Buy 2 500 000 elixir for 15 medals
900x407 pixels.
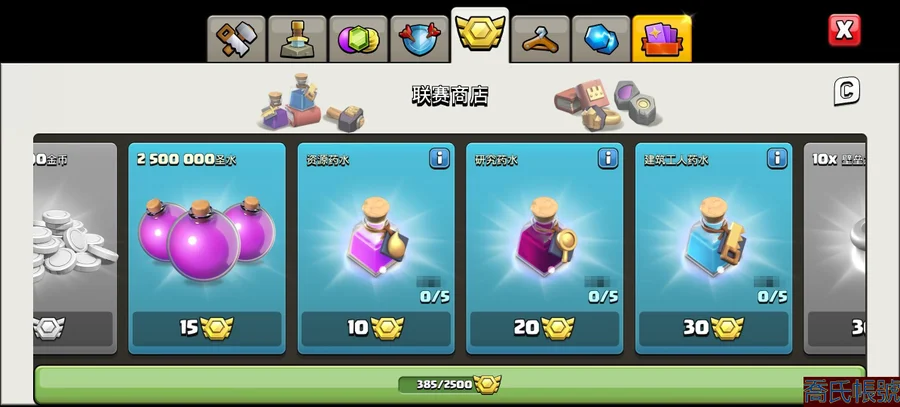(x=207, y=328)
